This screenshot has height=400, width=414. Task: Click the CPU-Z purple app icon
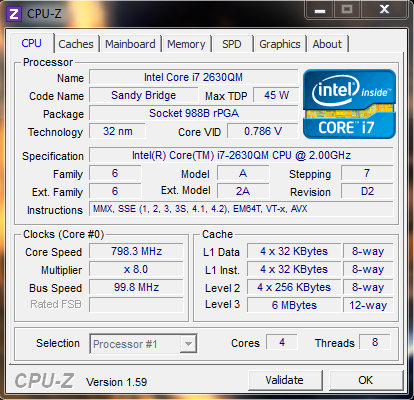14,14
